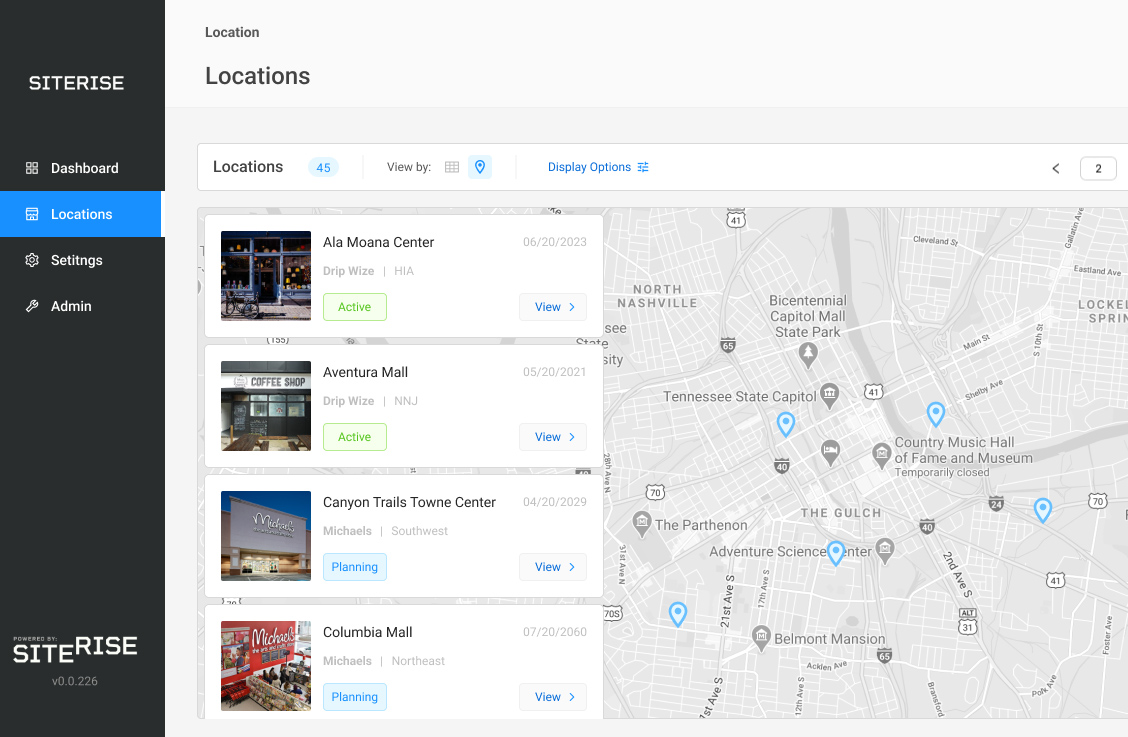
Task: Open the Settings gear icon in sidebar
Action: tap(33, 260)
